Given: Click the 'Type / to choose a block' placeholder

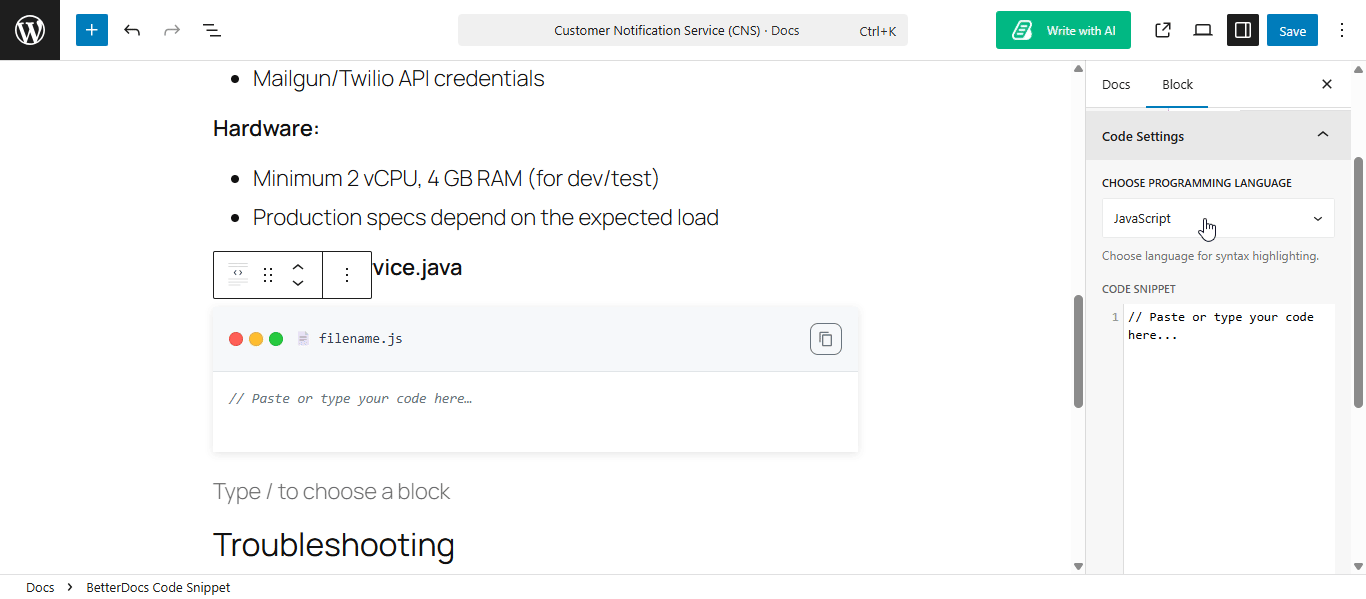Looking at the screenshot, I should tap(331, 491).
